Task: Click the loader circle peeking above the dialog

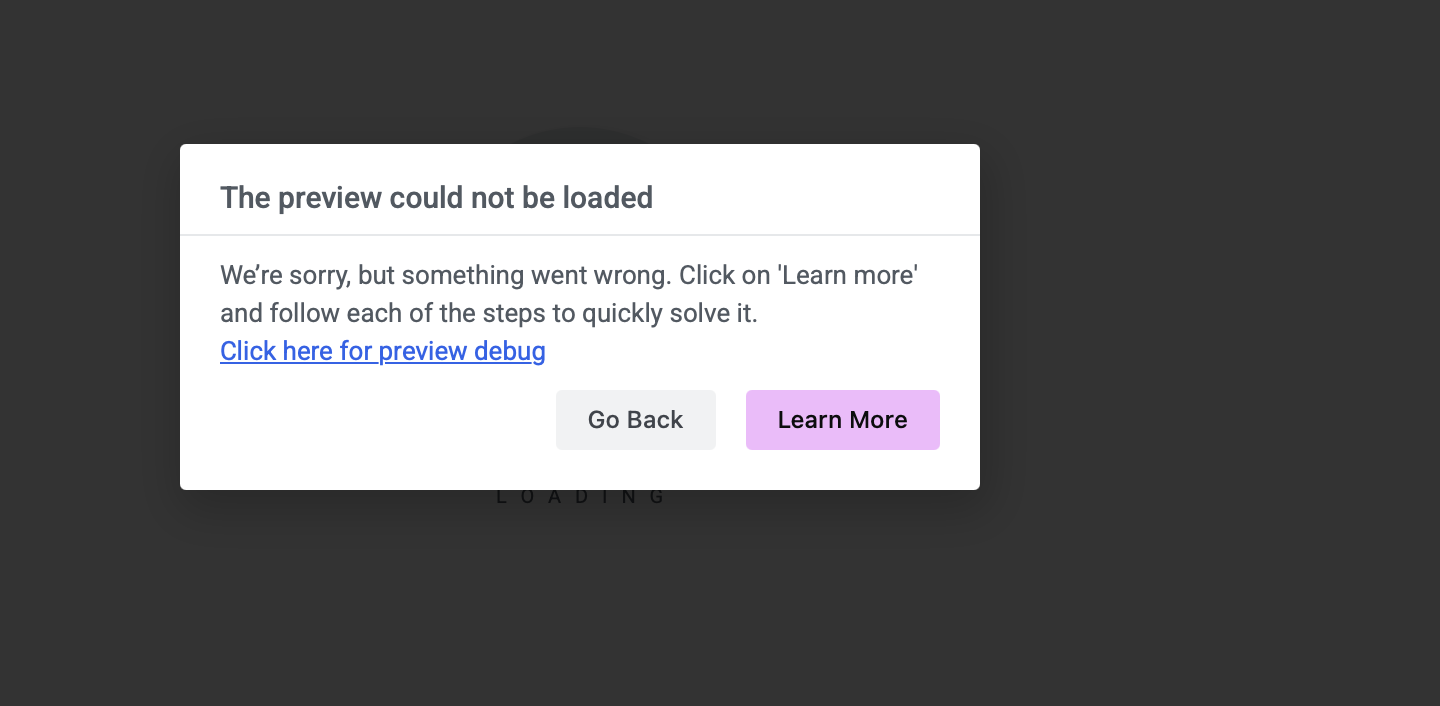Action: click(580, 136)
